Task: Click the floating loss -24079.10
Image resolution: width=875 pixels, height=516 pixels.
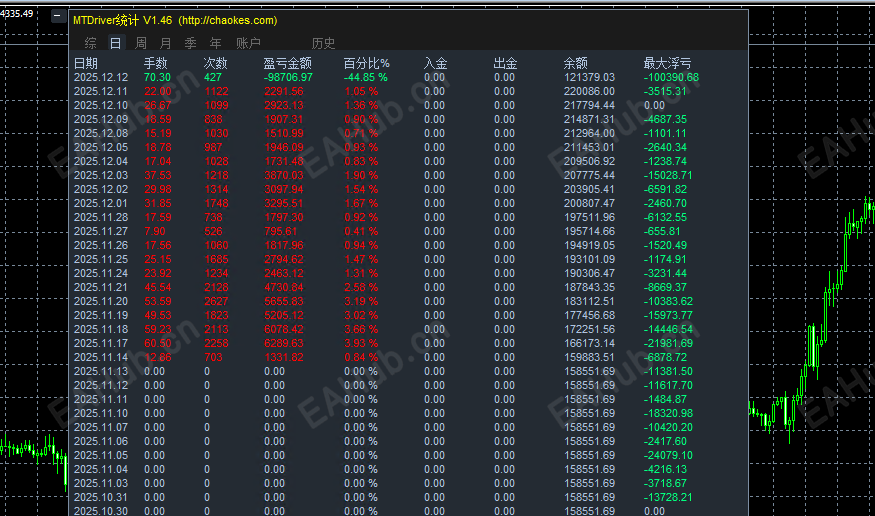Action: (x=668, y=455)
